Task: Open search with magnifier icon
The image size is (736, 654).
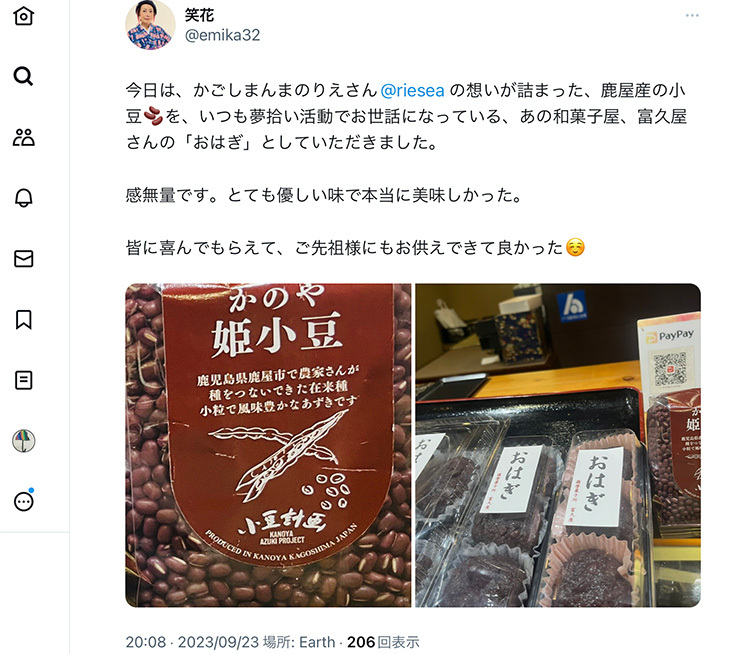Action: point(23,76)
